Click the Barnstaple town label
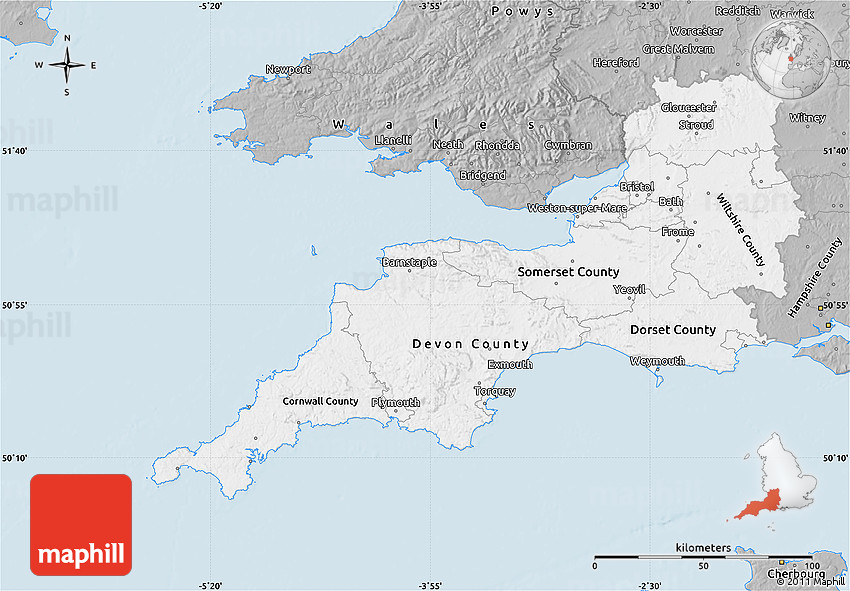The image size is (850, 591). (409, 262)
